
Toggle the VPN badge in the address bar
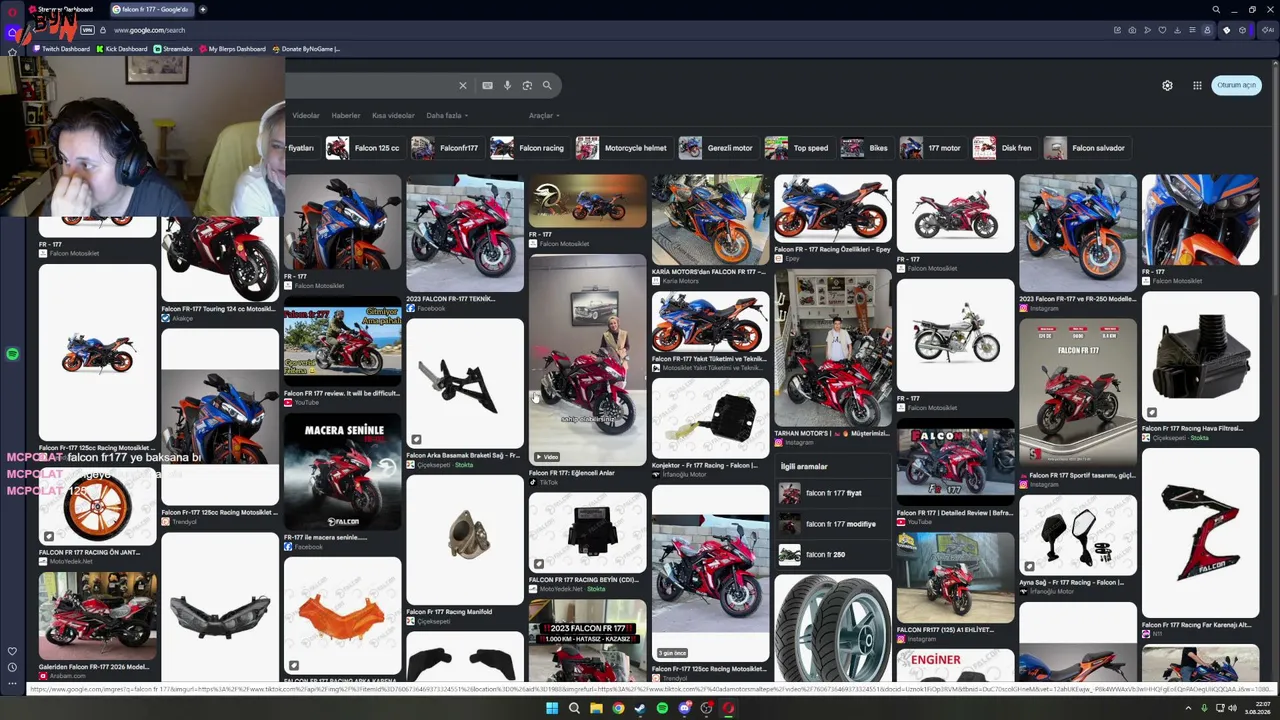tap(87, 30)
